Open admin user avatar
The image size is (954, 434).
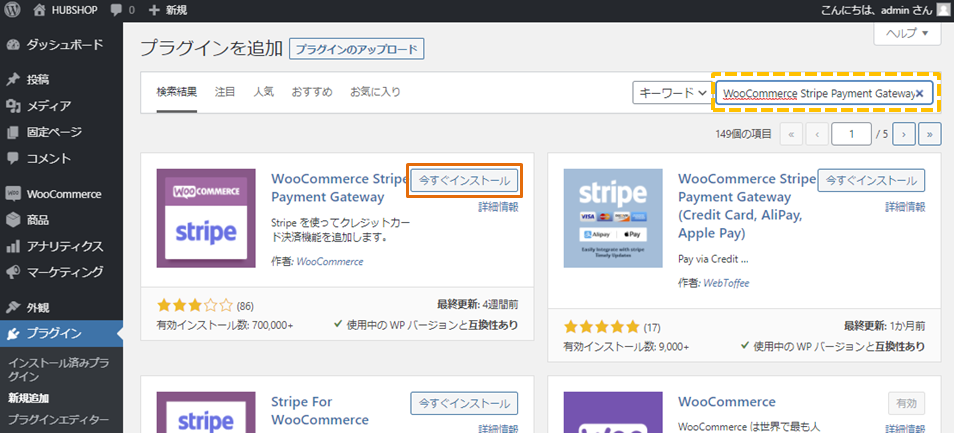pos(943,10)
